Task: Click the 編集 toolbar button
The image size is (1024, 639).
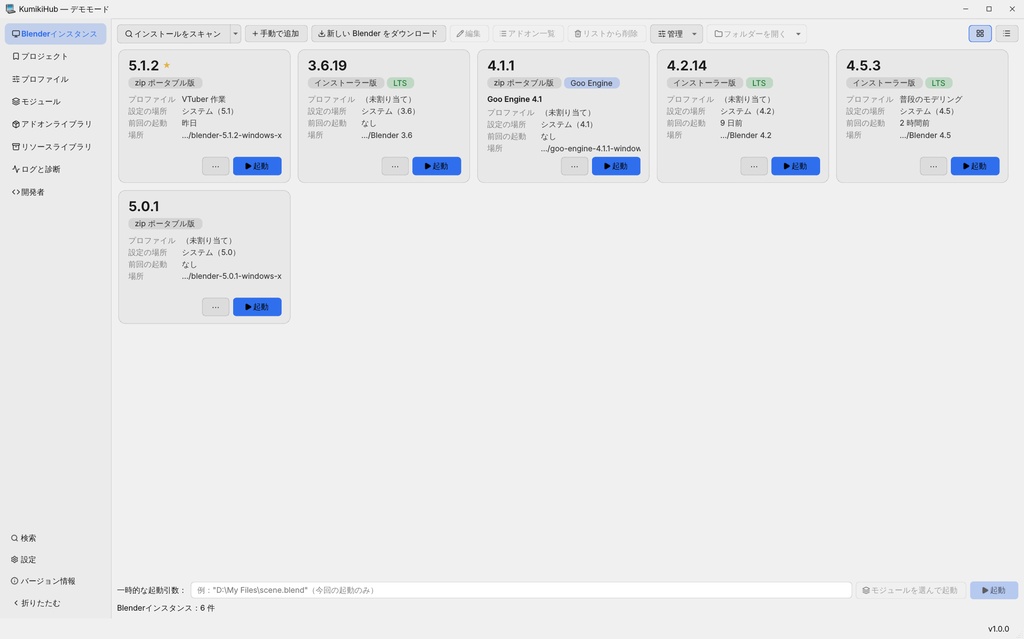Action: tap(469, 34)
